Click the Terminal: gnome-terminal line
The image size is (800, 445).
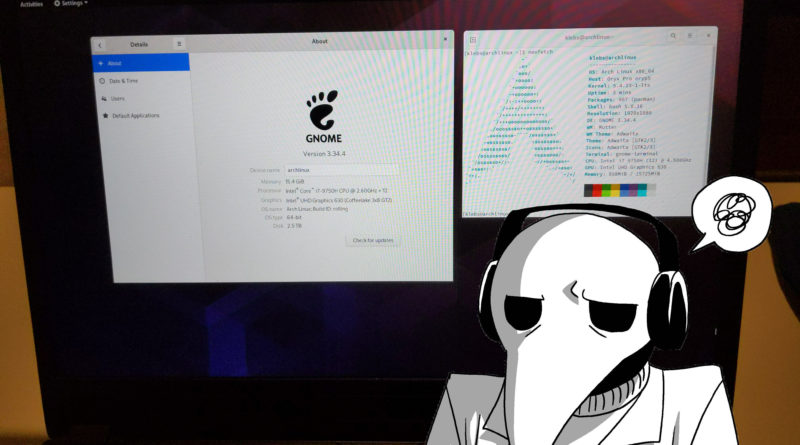point(622,154)
